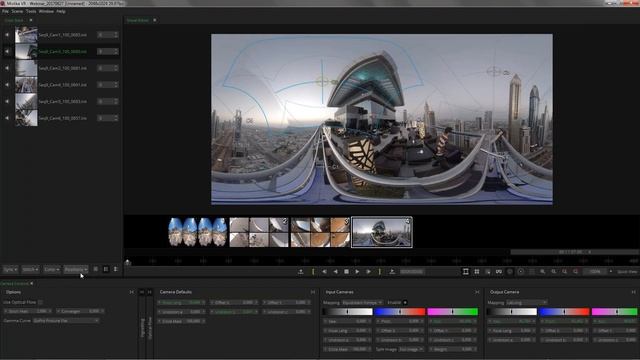The width and height of the screenshot is (640, 360).
Task: Open the Stitch dropdown button
Action: (30, 270)
